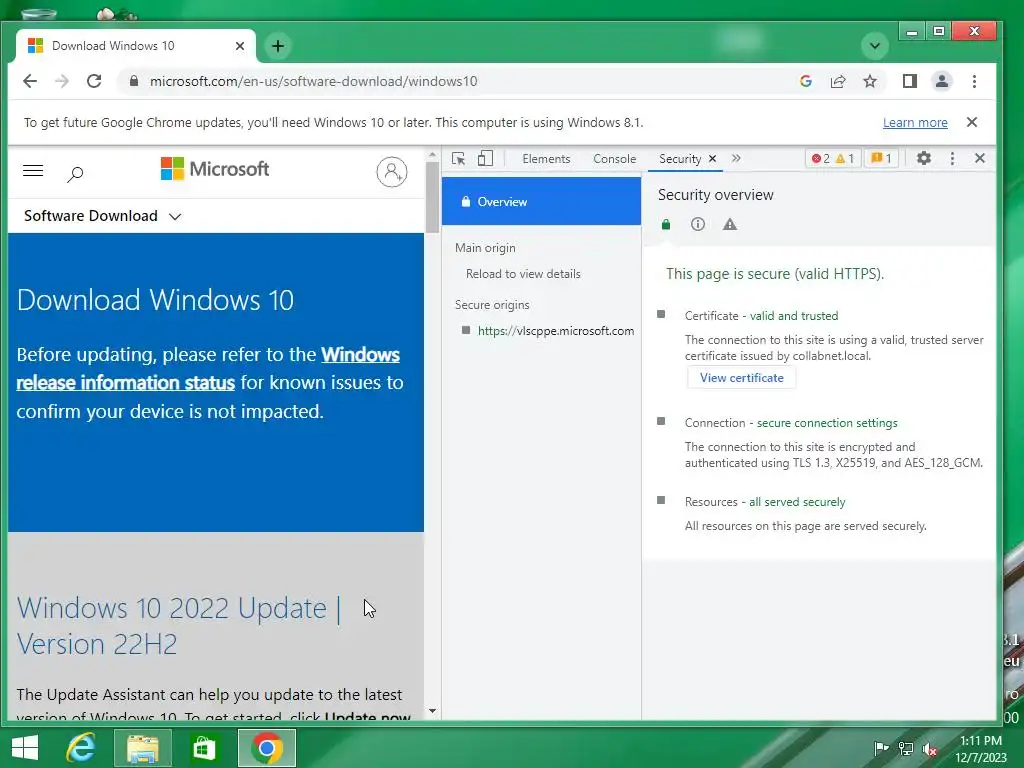
Task: Click the View certificate button
Action: click(x=741, y=377)
